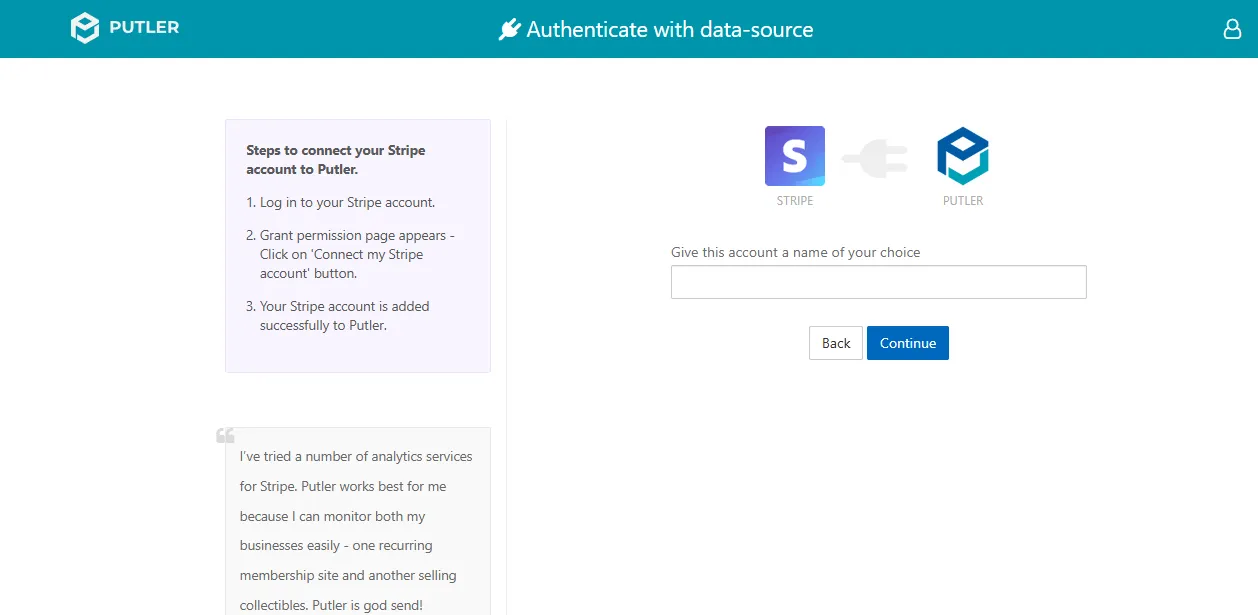Click the Putler cube logo in header

(85, 28)
